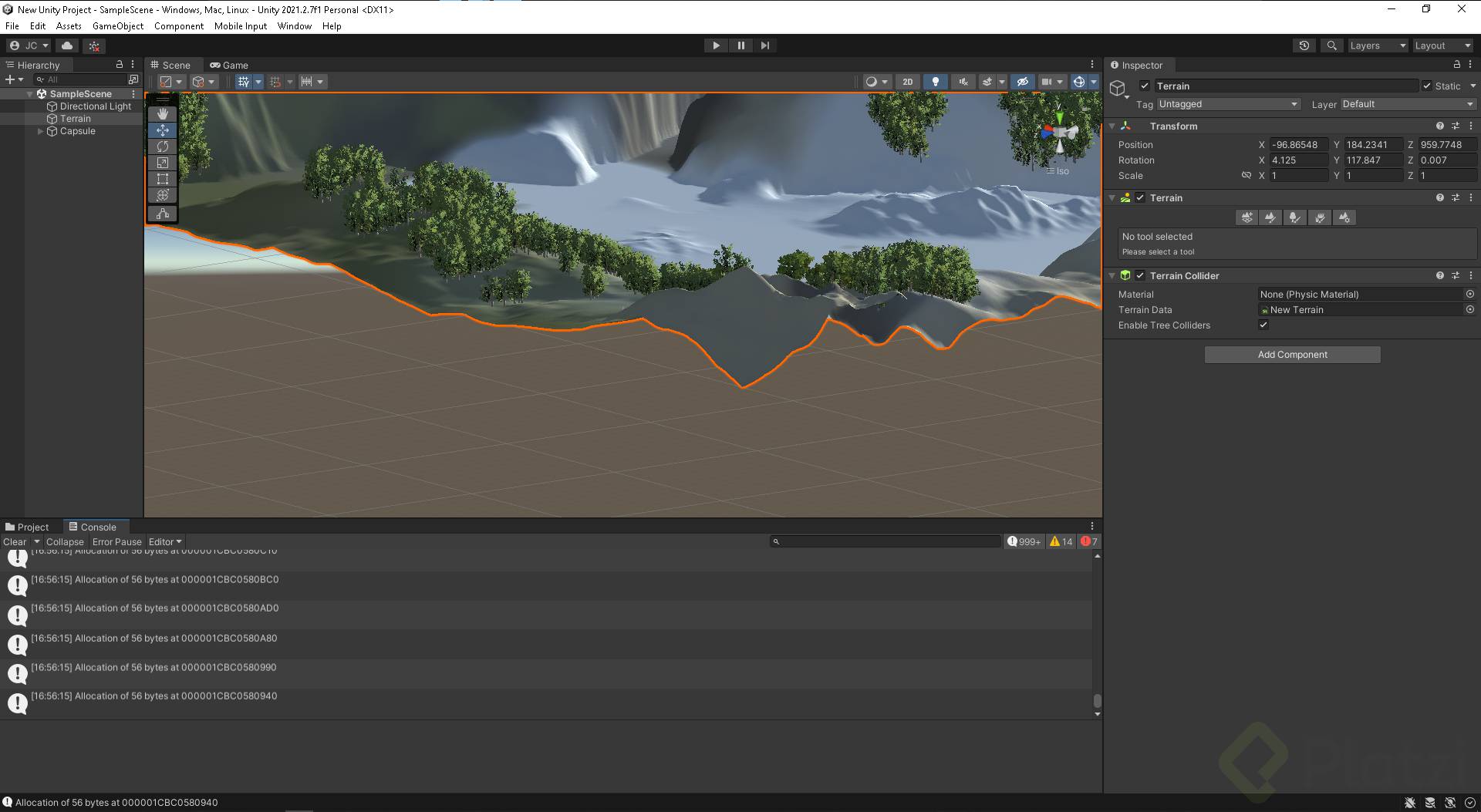Select the Rect transform tool

pos(163,179)
